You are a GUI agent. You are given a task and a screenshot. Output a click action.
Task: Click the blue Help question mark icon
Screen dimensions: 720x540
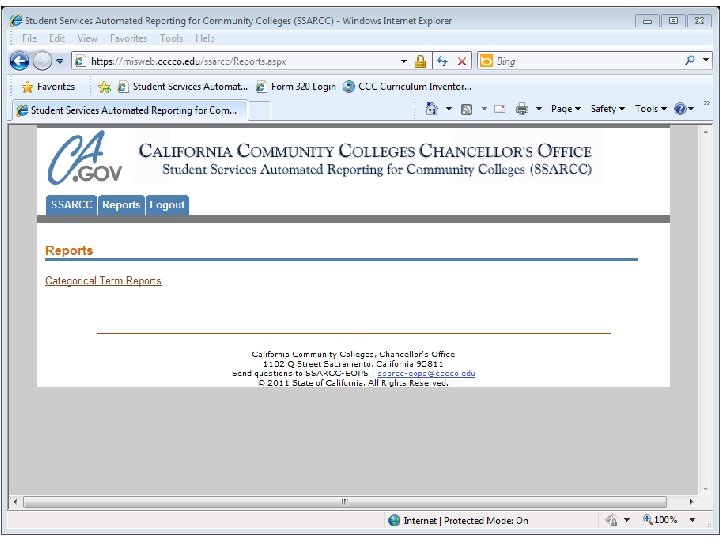click(x=680, y=109)
